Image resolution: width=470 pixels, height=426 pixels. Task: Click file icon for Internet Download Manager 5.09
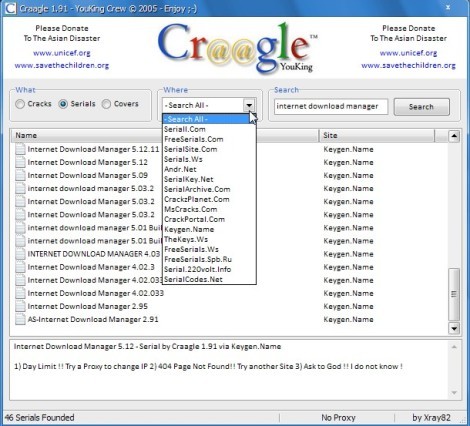[x=20, y=175]
